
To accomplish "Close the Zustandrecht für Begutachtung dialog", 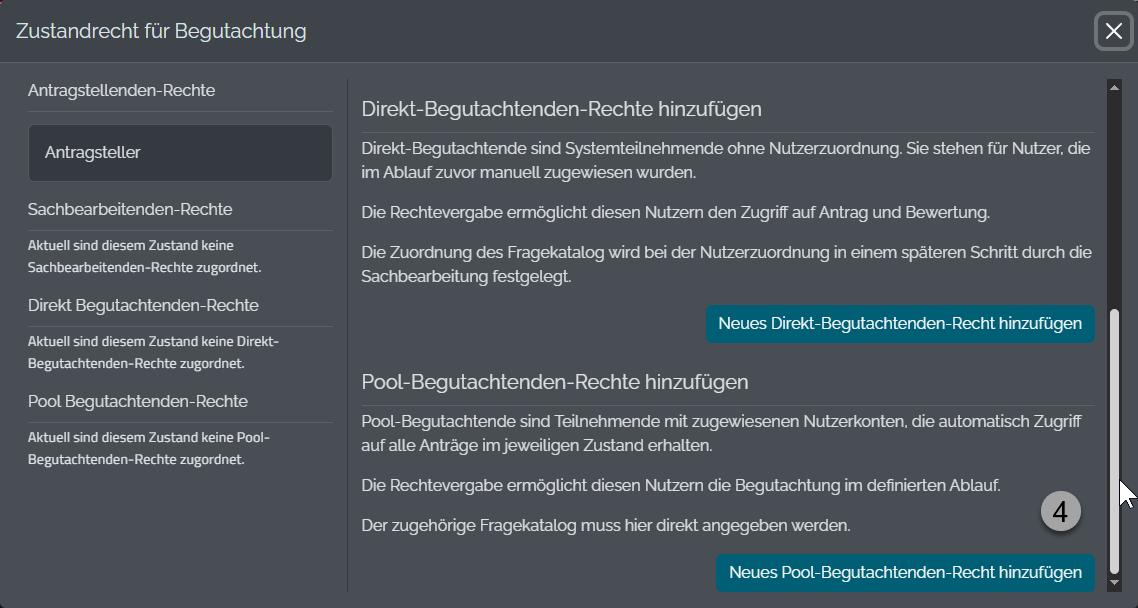I will (x=1112, y=31).
